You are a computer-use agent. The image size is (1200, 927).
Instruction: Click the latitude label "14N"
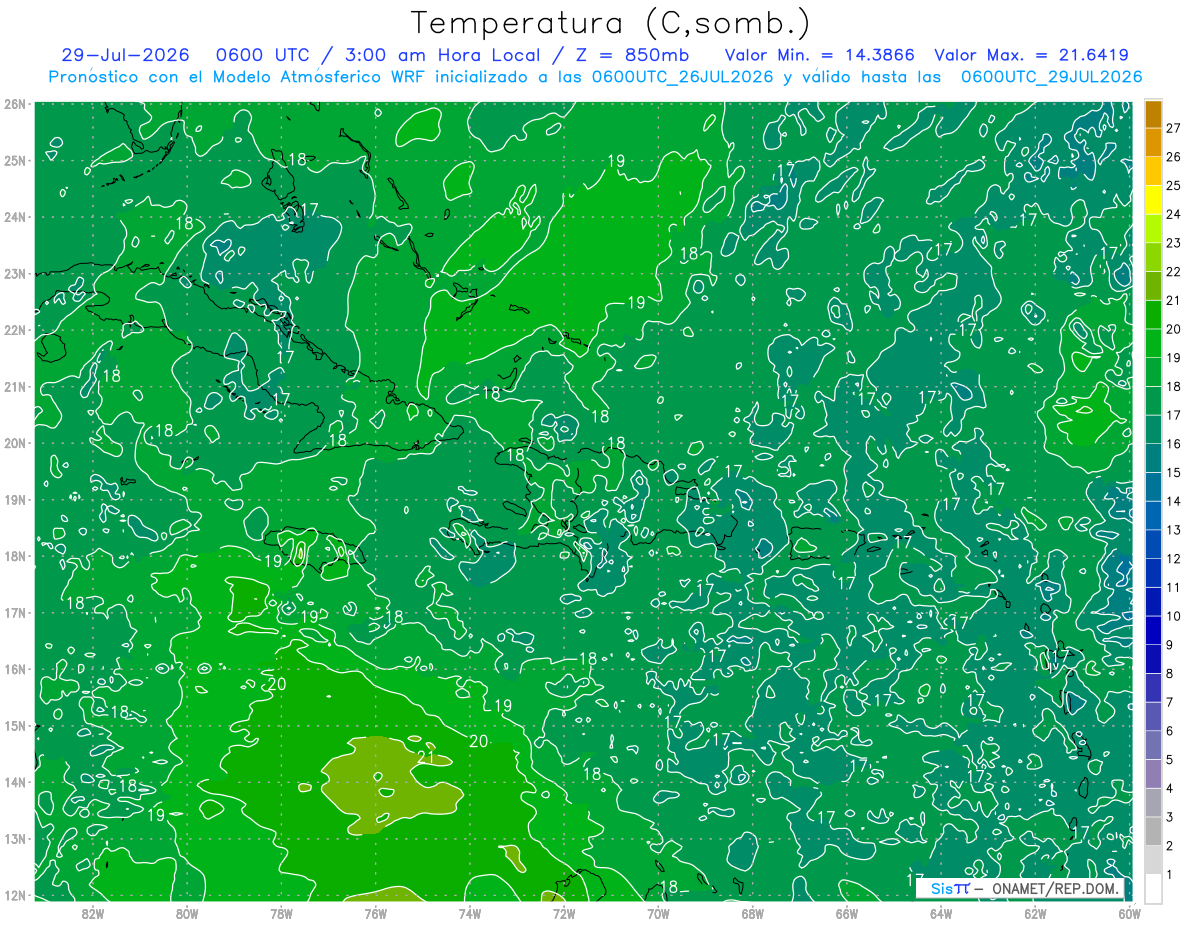tap(15, 782)
